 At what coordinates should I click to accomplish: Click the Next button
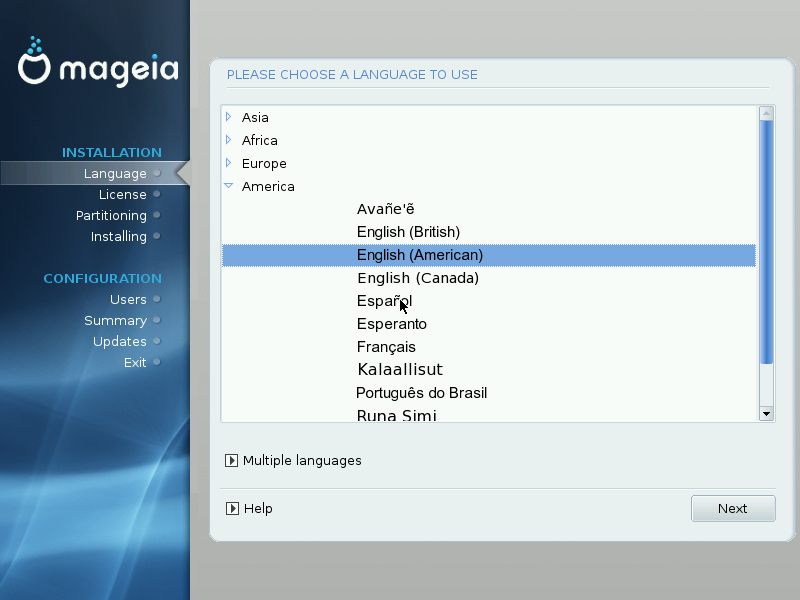[x=733, y=508]
